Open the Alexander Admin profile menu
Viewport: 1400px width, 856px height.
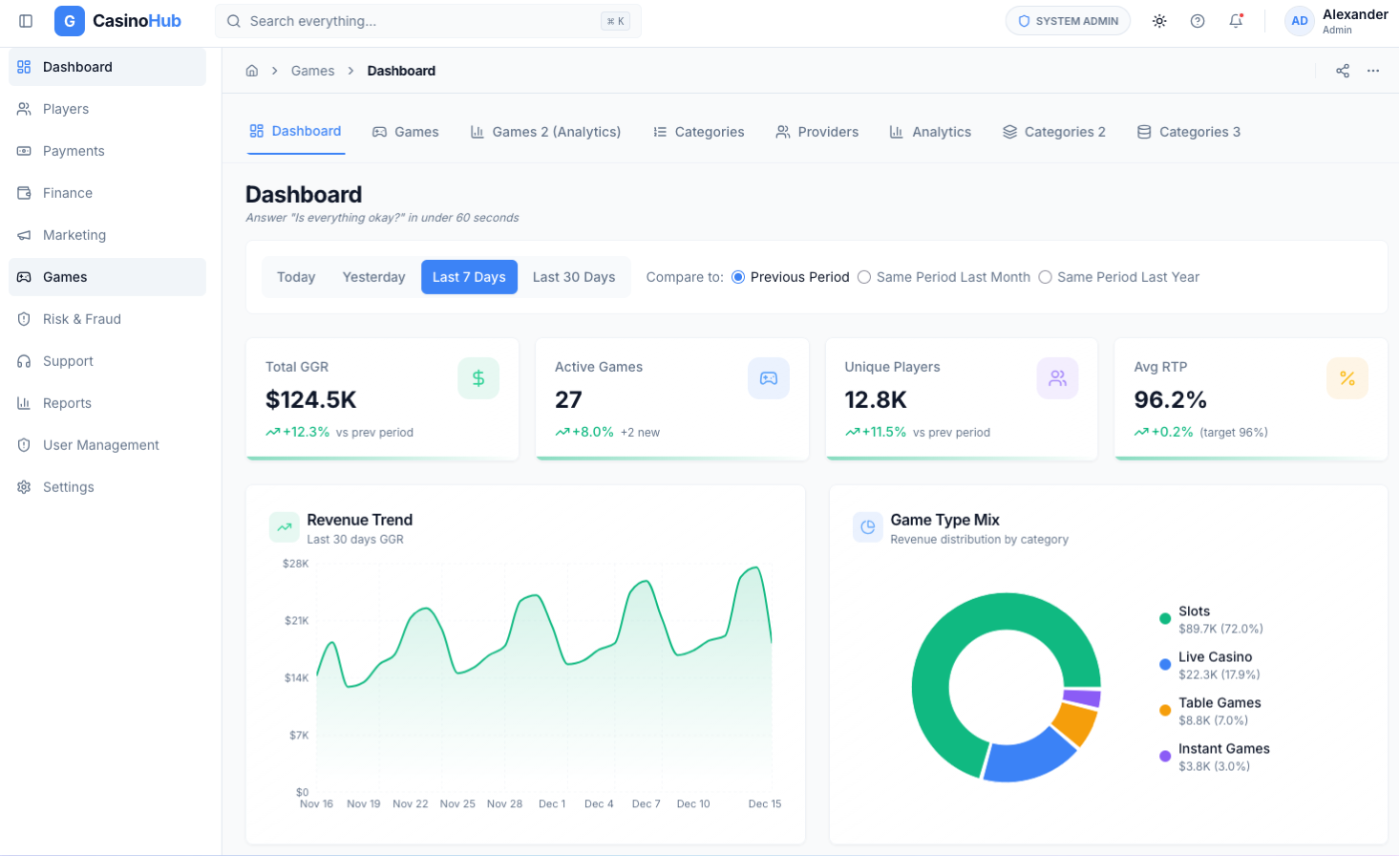(1337, 21)
